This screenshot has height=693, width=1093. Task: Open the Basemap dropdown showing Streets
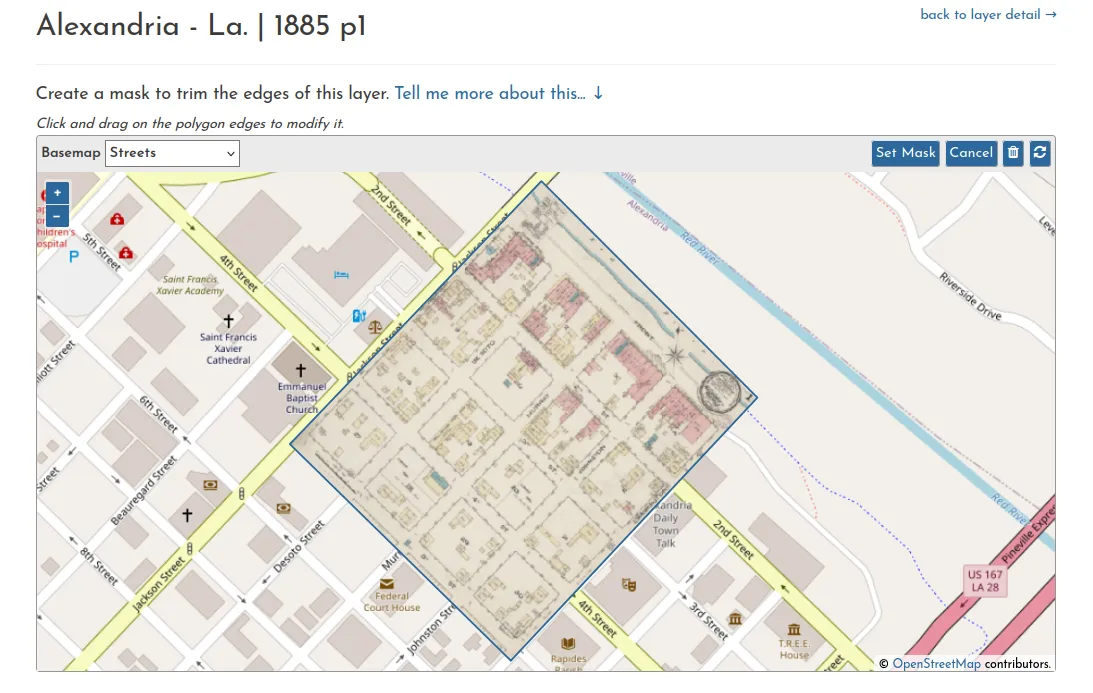click(x=172, y=153)
